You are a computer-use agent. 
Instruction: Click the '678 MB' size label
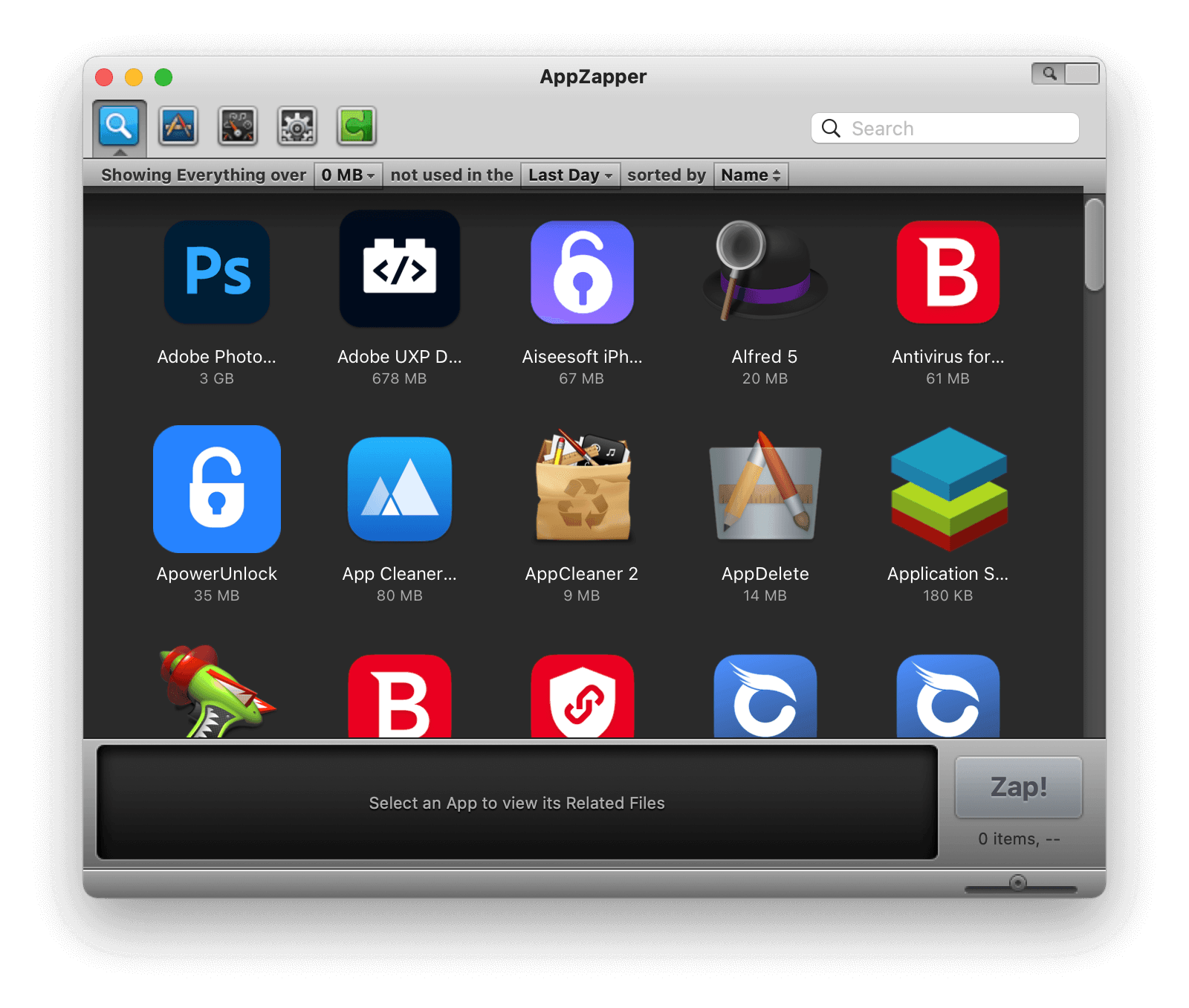click(x=400, y=378)
